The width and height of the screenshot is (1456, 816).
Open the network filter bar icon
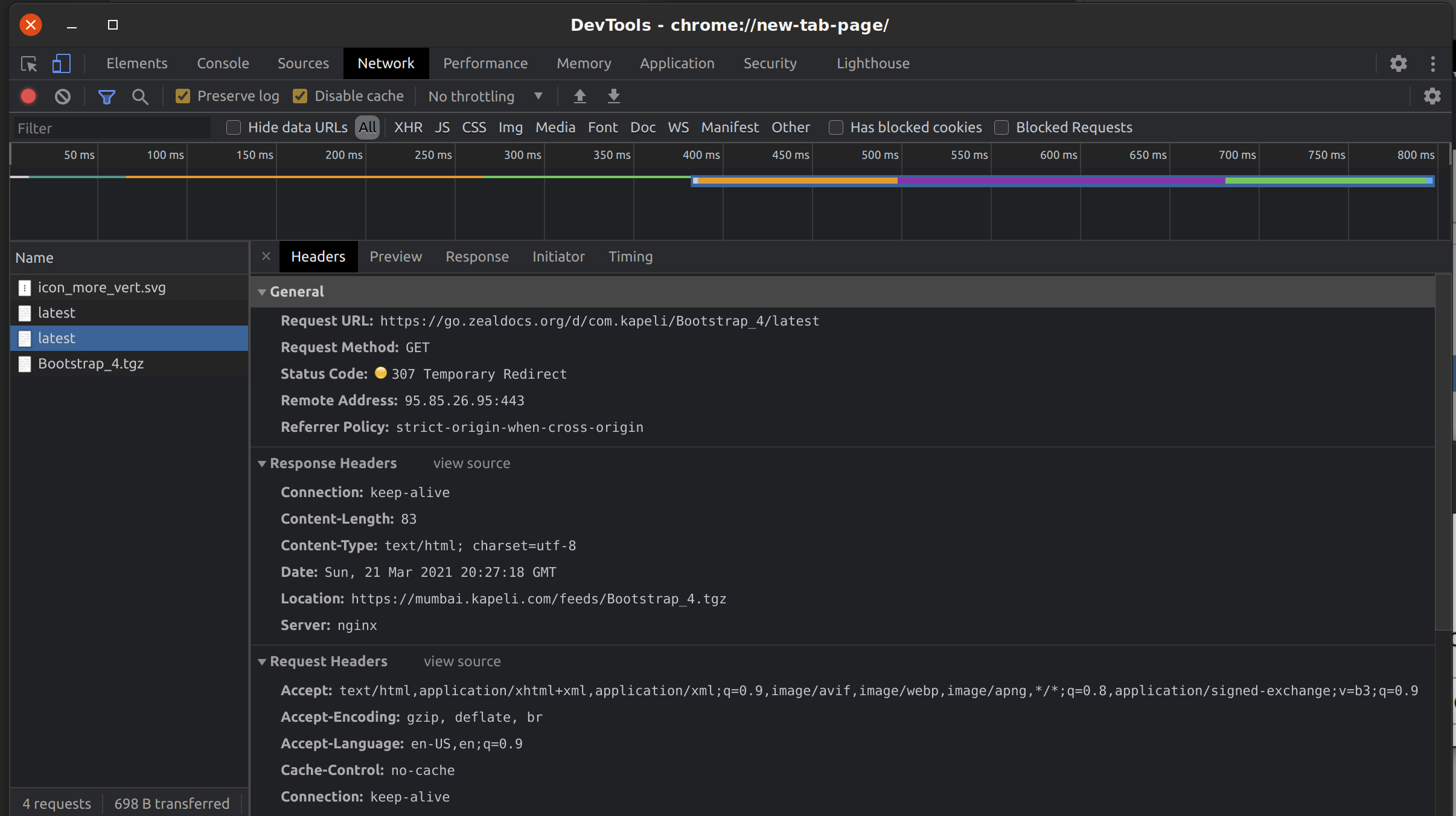[x=106, y=96]
